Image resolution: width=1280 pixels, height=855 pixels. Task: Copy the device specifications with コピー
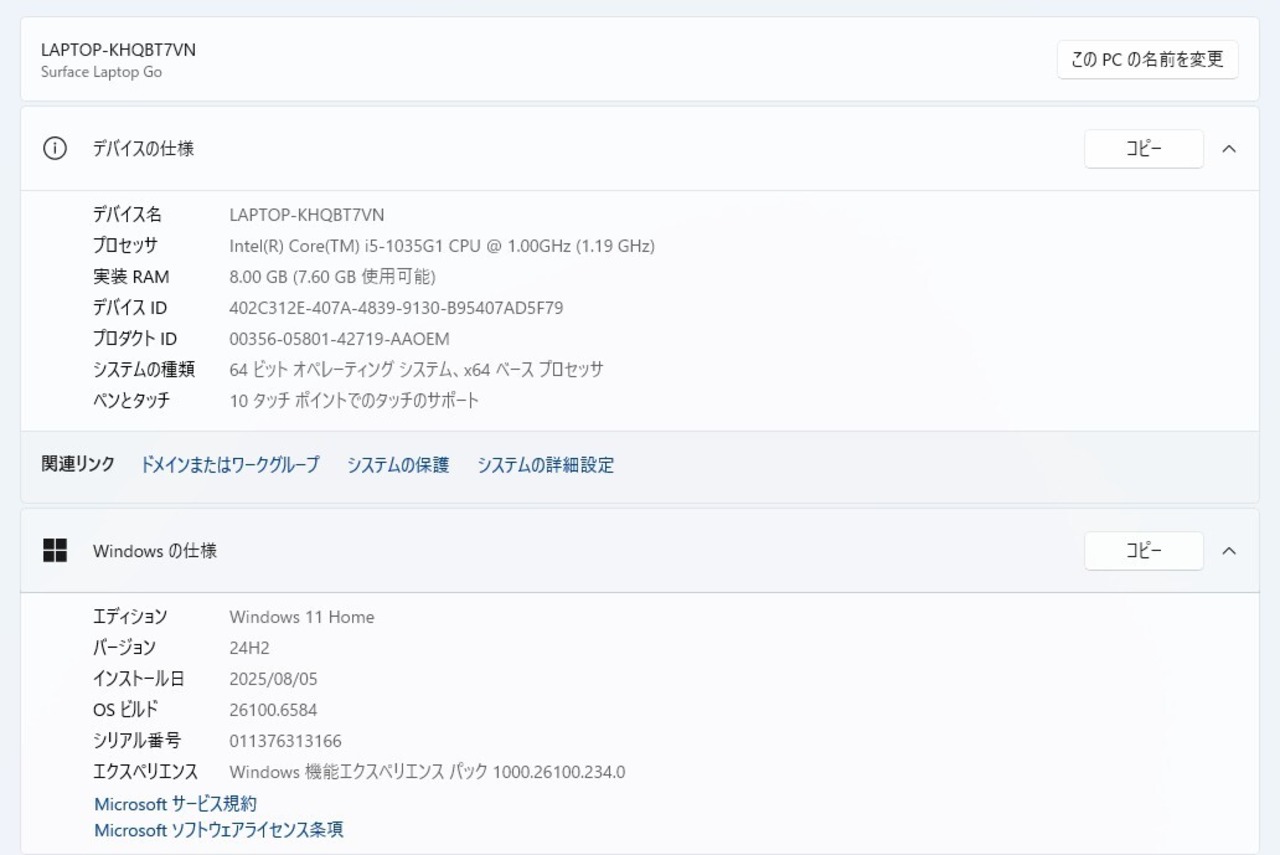pos(1144,149)
